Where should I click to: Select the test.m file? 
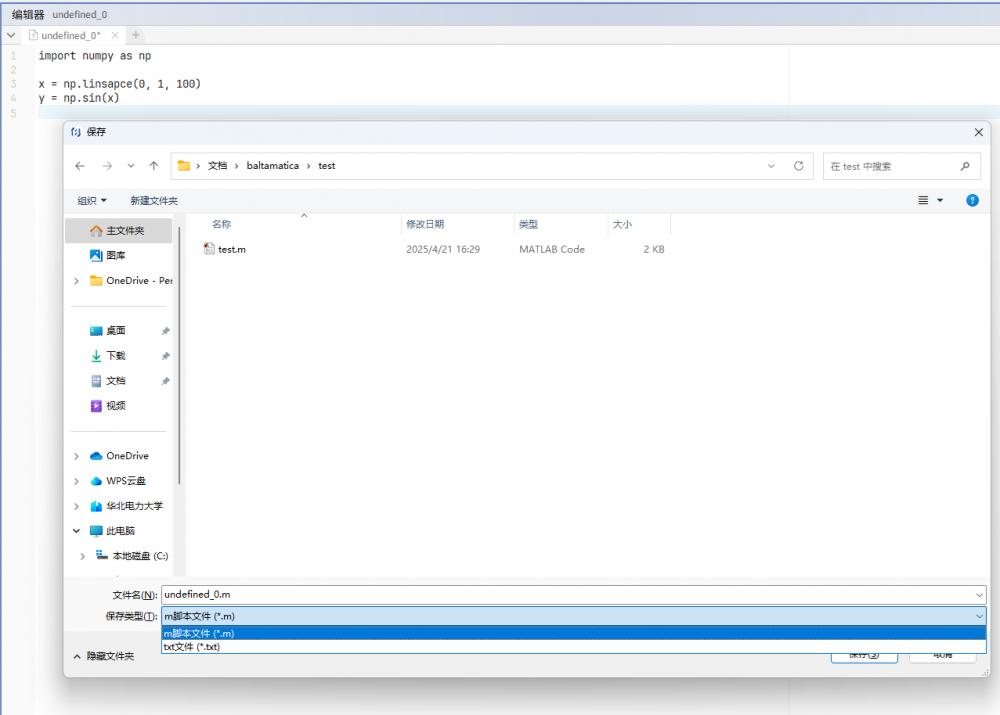(231, 249)
